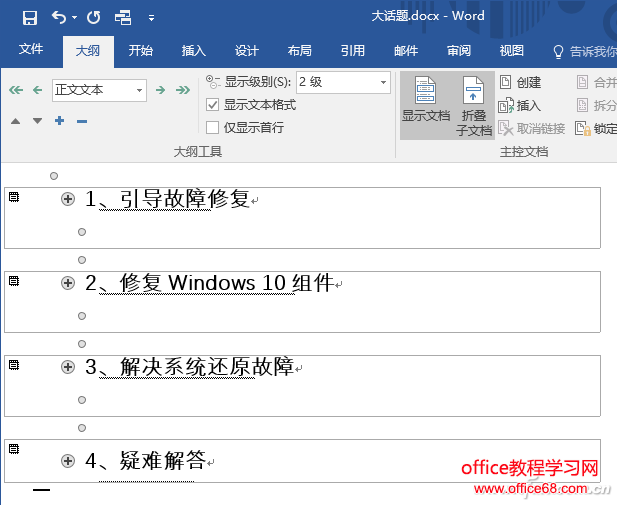Image resolution: width=617 pixels, height=505 pixels.
Task: Enable the 仅显示首行 checkbox
Action: (212, 128)
